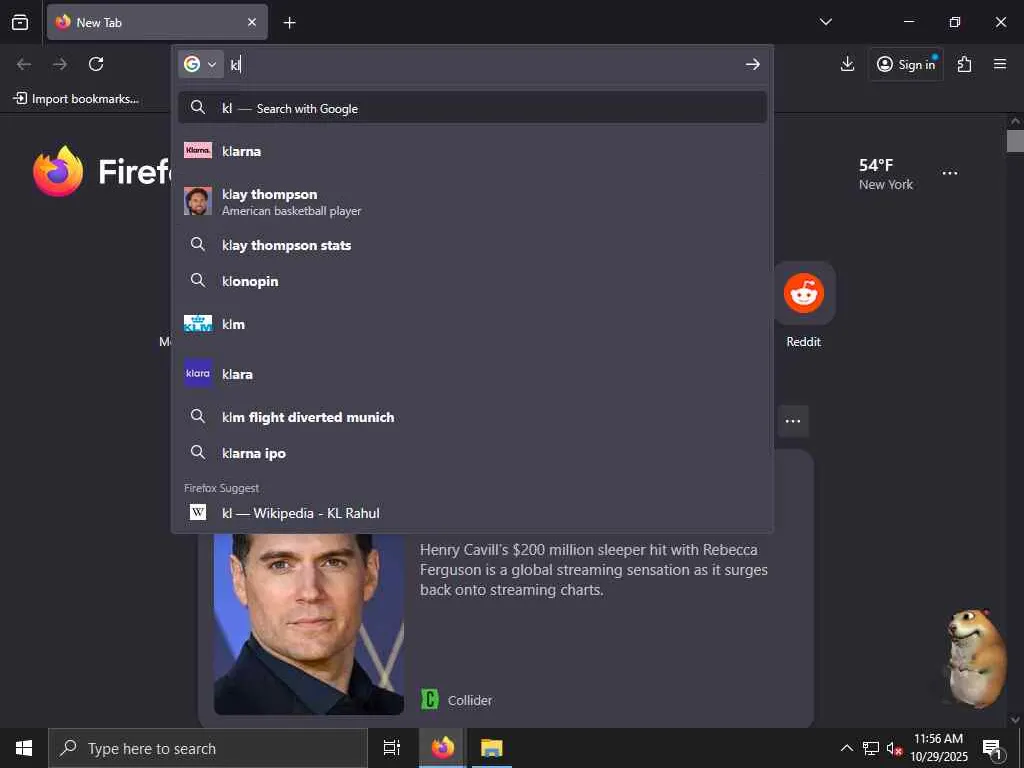1024x768 pixels.
Task: Click into the address bar text field
Action: tap(483, 64)
